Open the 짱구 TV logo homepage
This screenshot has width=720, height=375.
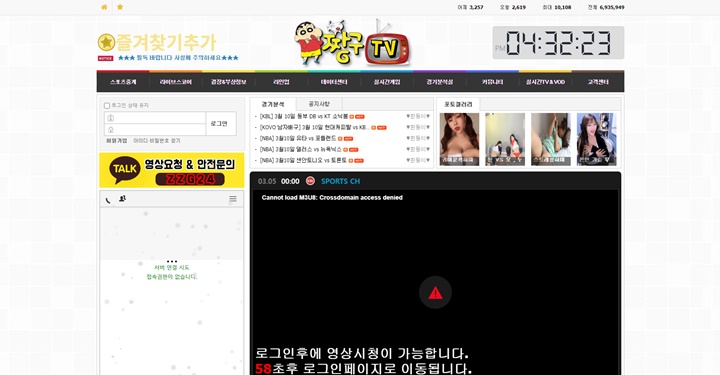point(352,43)
